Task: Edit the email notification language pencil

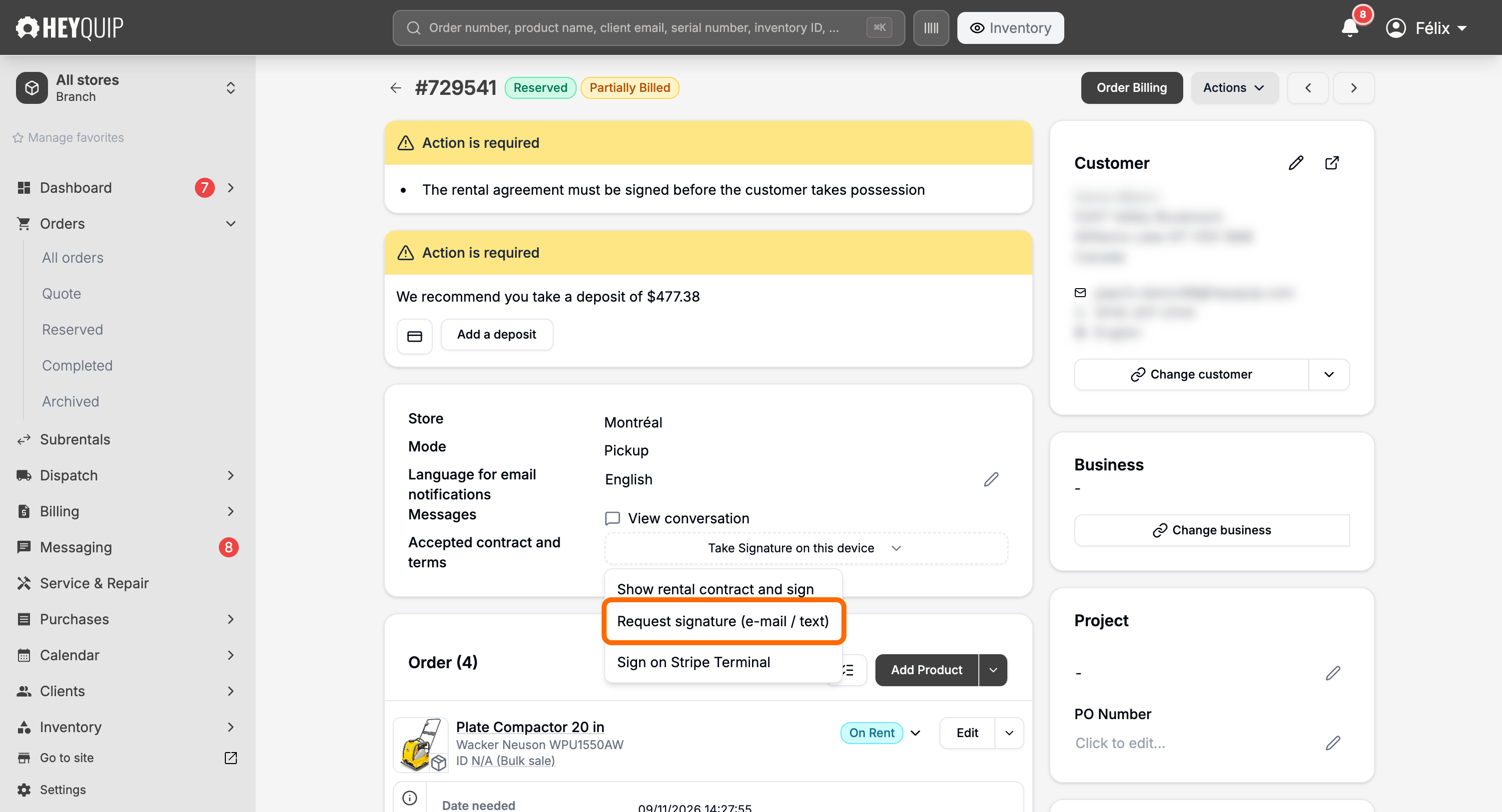Action: (x=991, y=479)
